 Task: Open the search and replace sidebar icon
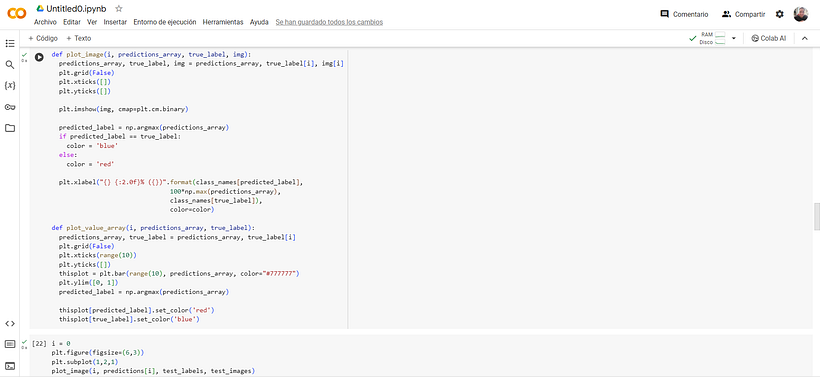(x=10, y=64)
